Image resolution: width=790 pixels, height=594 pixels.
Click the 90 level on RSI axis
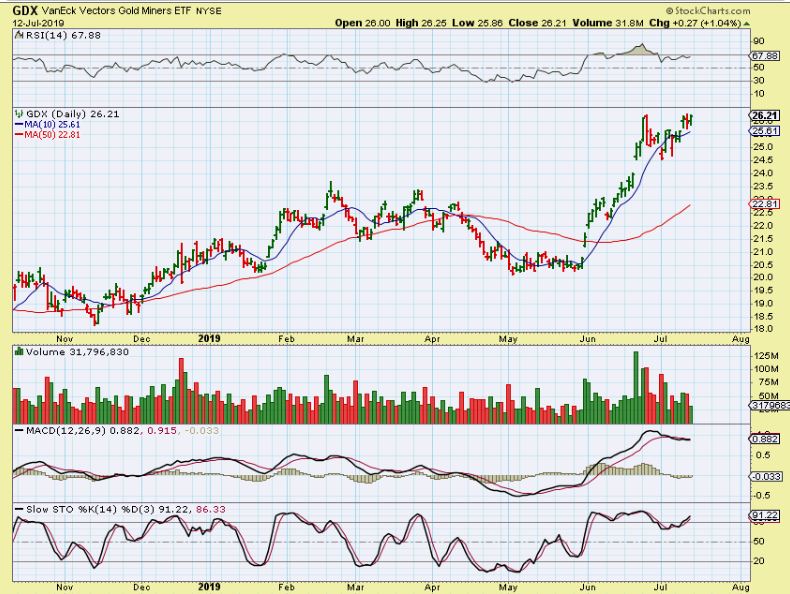click(759, 41)
